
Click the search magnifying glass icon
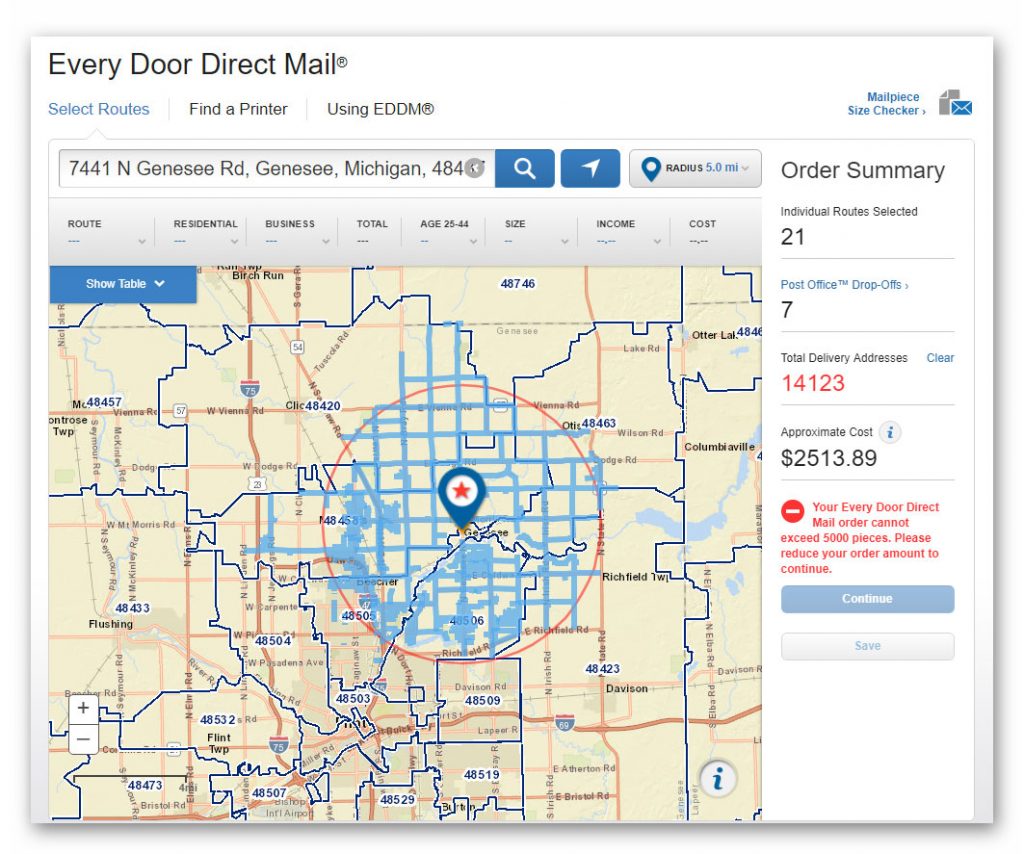[x=524, y=167]
